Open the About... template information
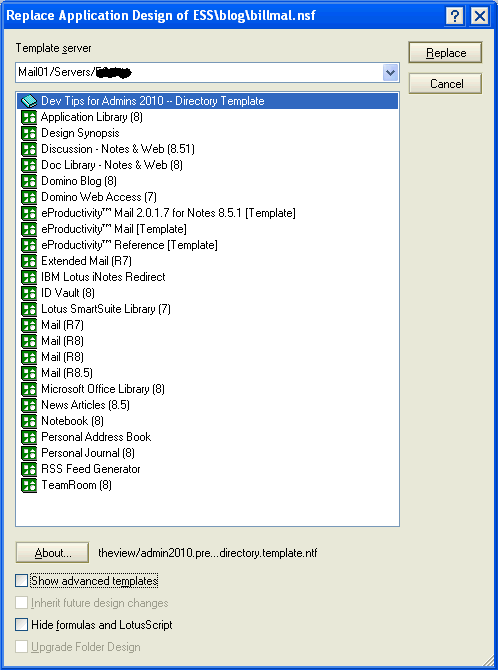498x670 pixels. (x=53, y=553)
